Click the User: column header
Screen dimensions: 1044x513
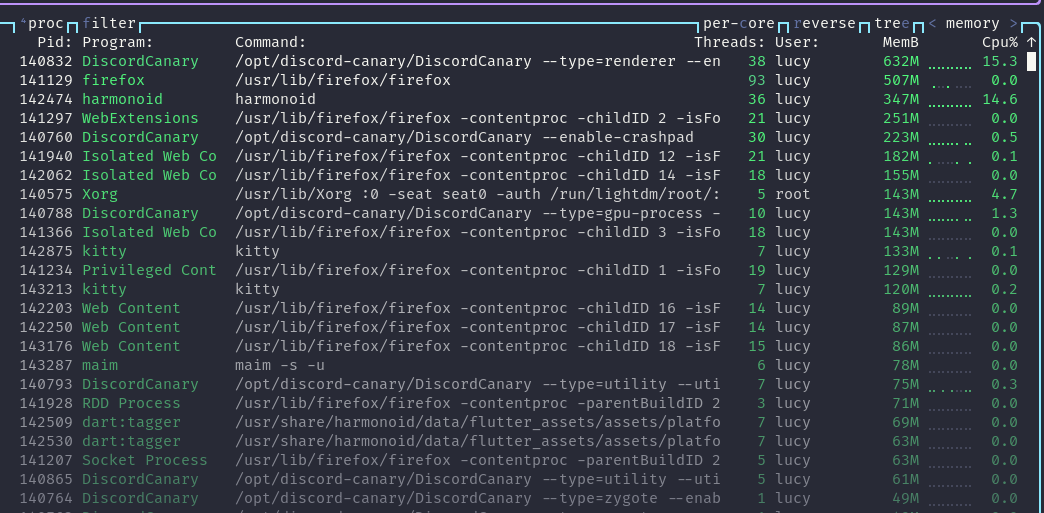tap(797, 43)
